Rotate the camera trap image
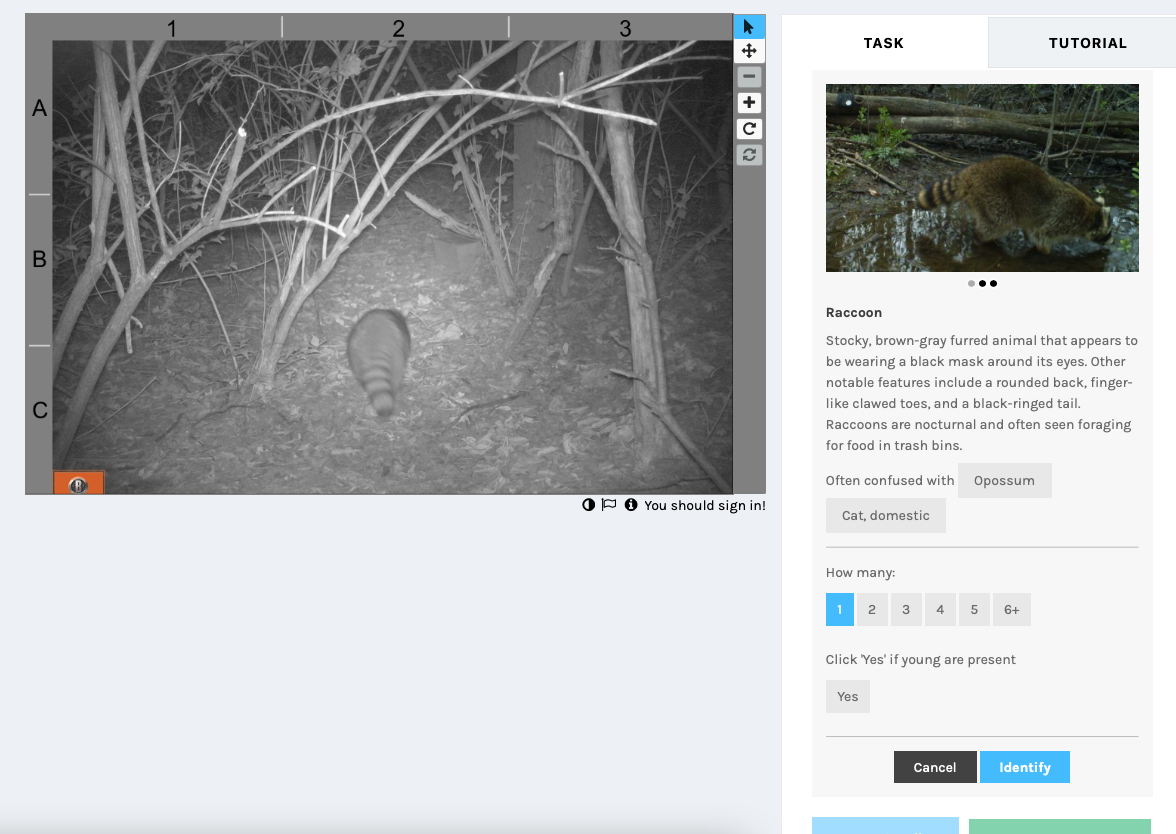The image size is (1176, 834). (748, 129)
